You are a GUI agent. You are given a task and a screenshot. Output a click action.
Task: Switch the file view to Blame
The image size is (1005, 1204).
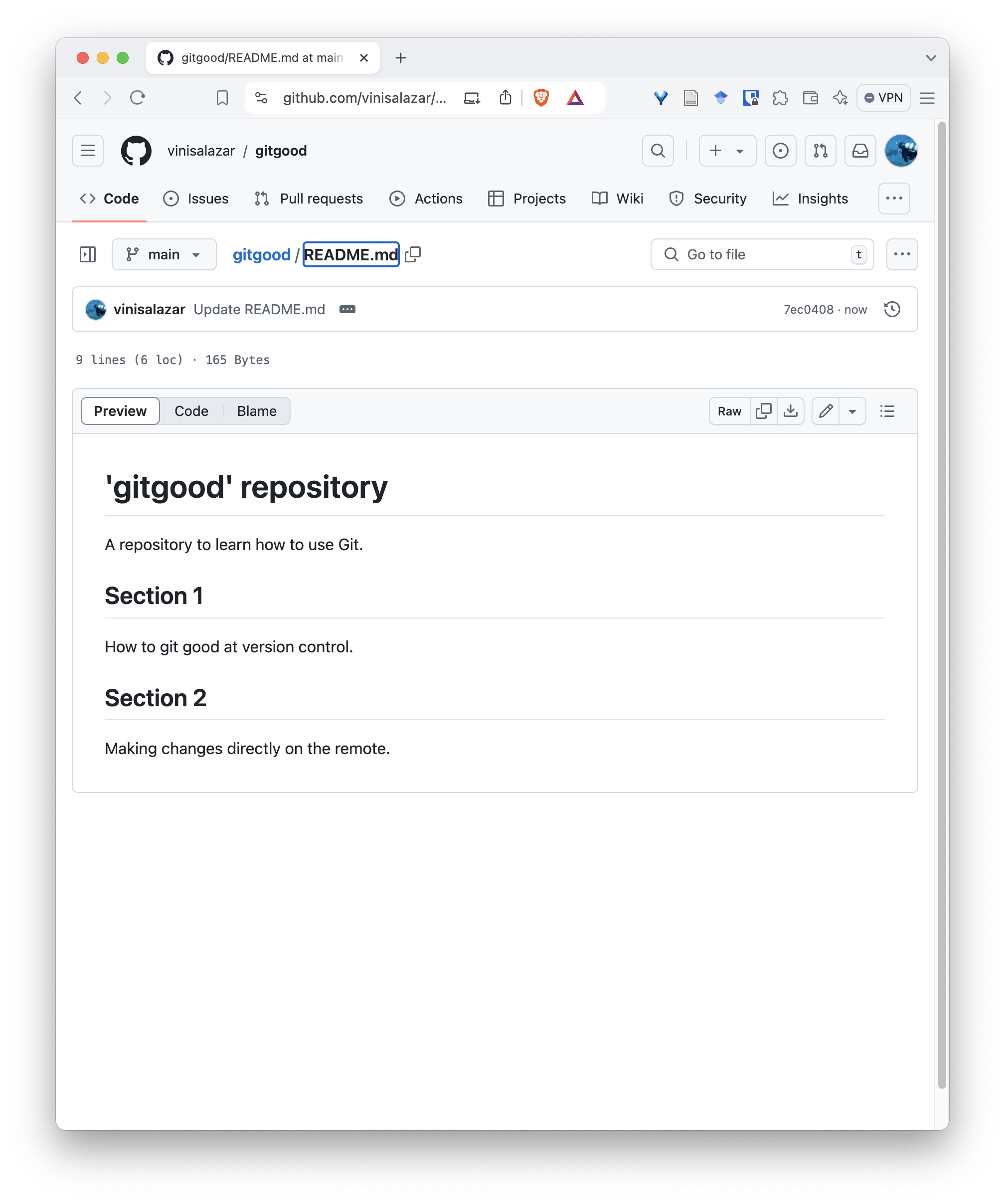(257, 411)
